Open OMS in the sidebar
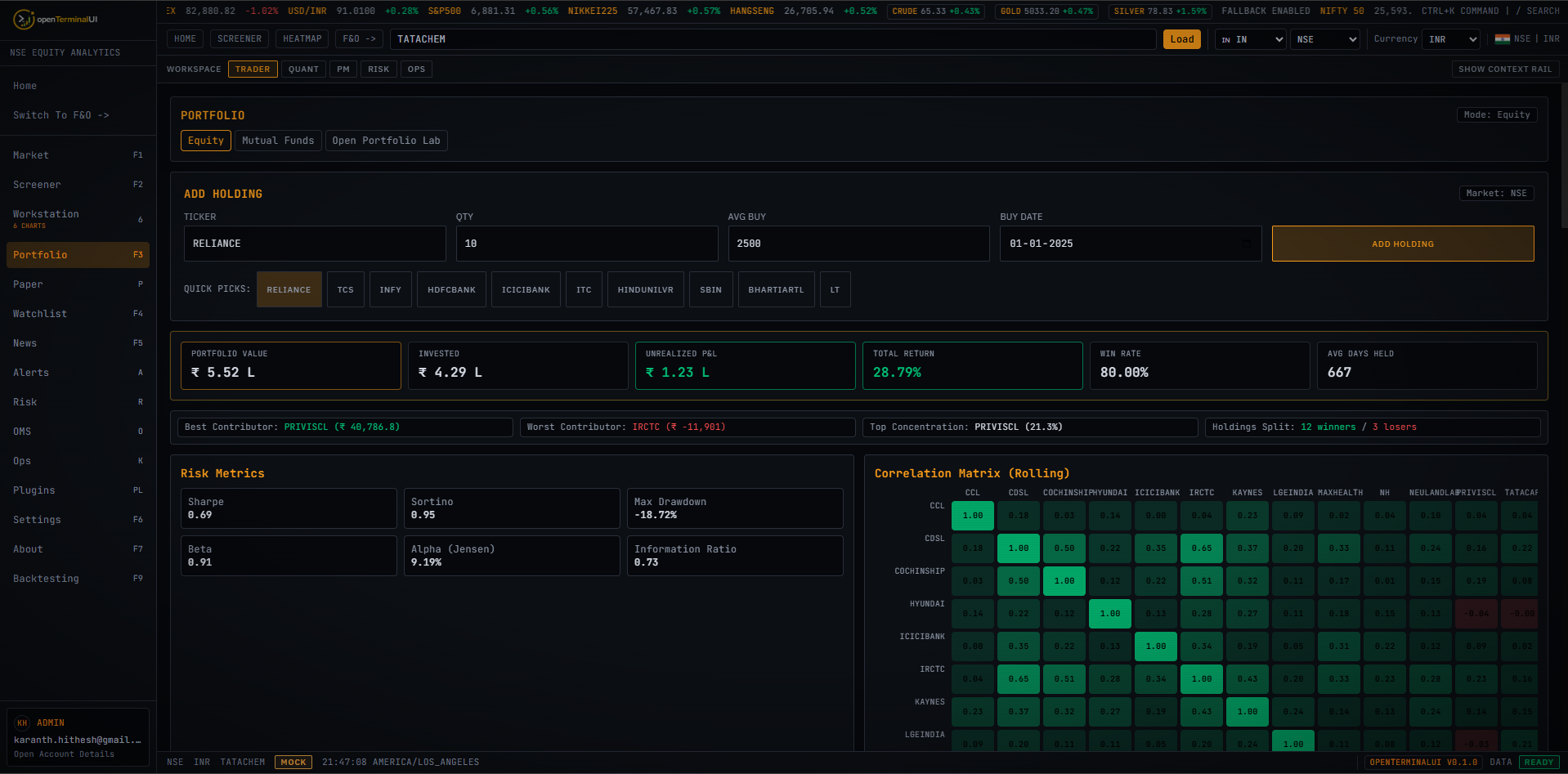 click(x=78, y=432)
